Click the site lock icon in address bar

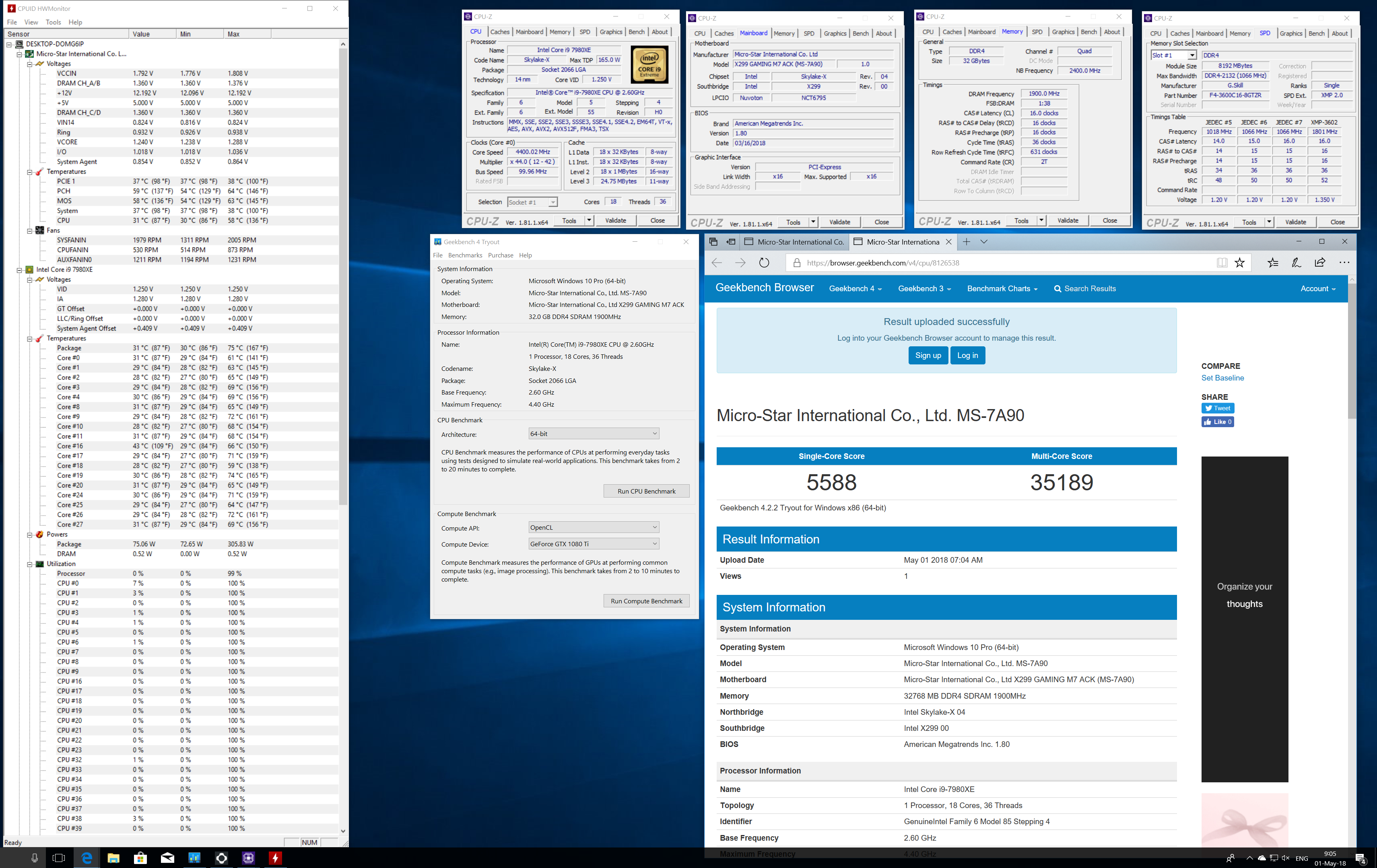click(x=797, y=263)
